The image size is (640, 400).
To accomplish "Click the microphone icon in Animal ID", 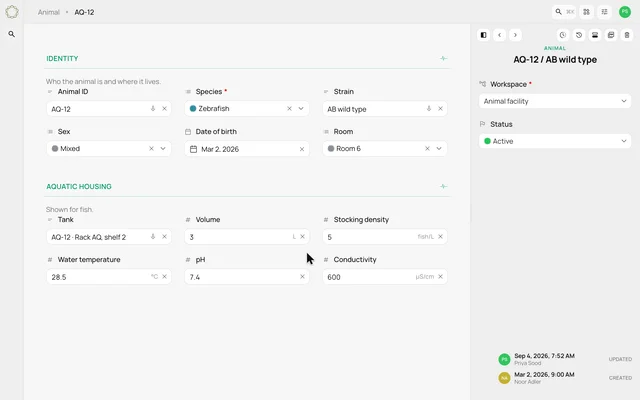I will 153,109.
